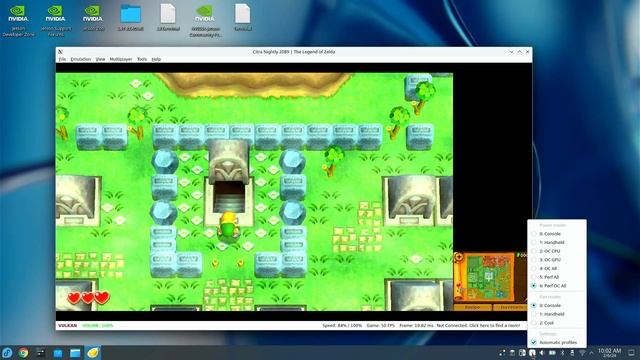
Task: Open the Wi-Fi network tray icon
Action: [582, 353]
